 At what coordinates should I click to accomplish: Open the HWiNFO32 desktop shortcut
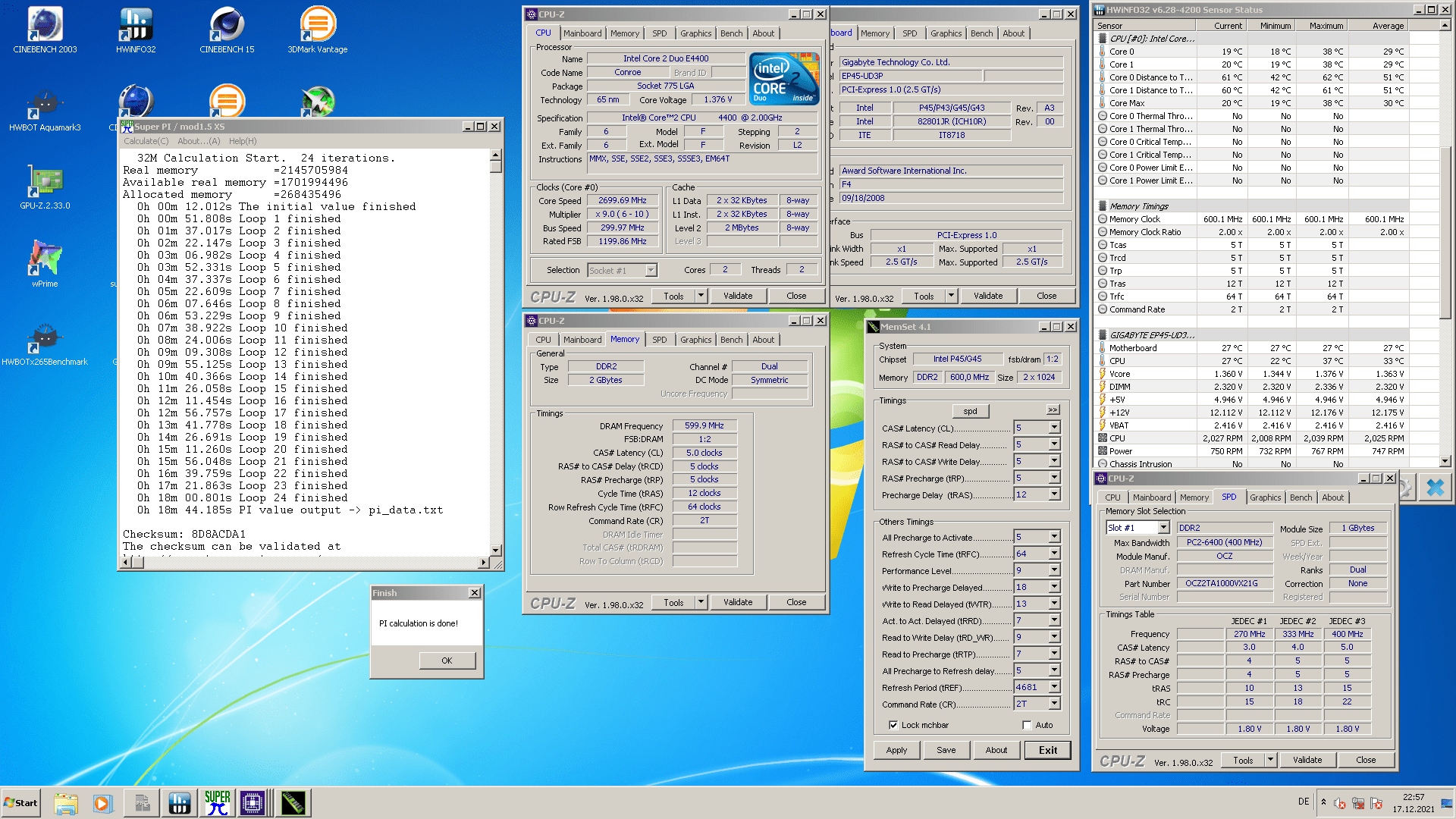click(x=136, y=30)
